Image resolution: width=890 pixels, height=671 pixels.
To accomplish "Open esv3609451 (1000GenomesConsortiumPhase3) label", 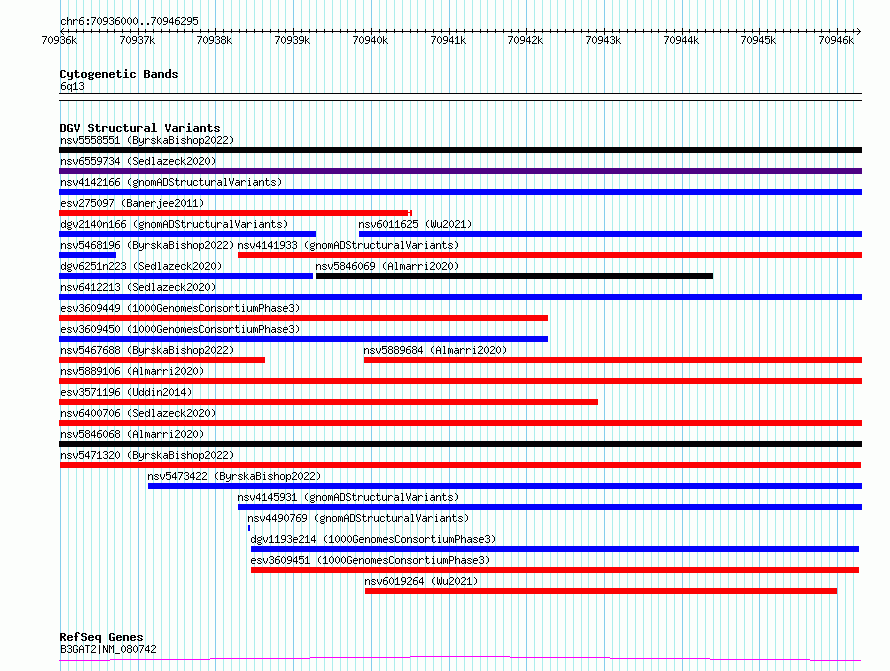I will (370, 560).
